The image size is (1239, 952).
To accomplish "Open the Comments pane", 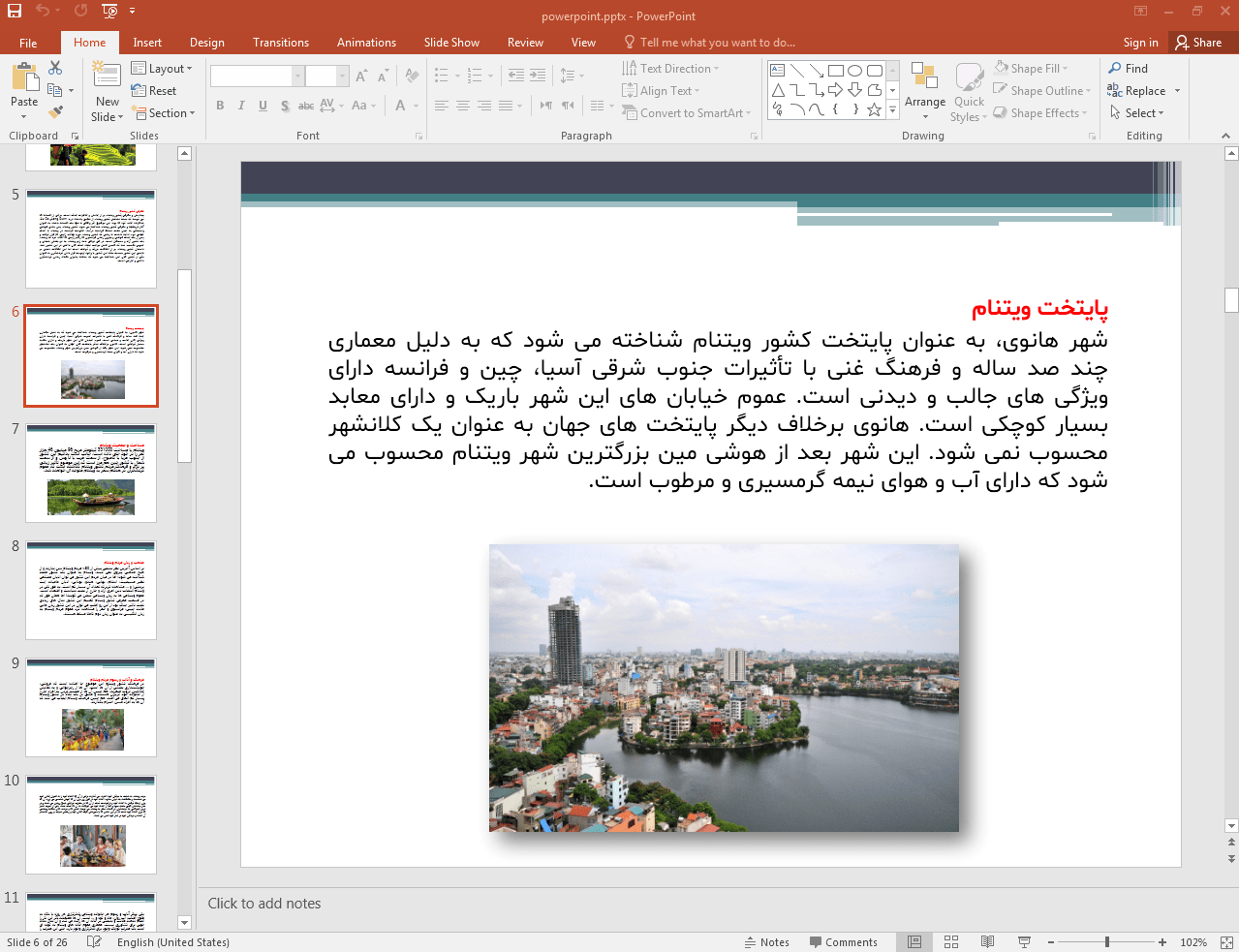I will click(x=845, y=941).
